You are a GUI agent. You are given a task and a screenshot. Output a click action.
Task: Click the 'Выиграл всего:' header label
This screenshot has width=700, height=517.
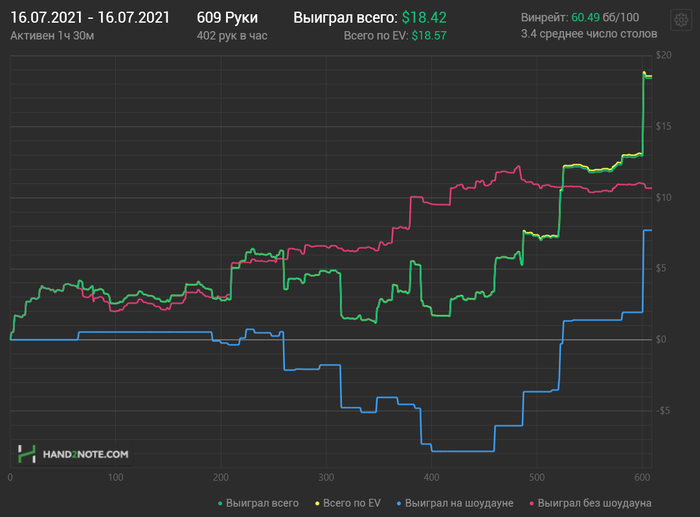(345, 18)
